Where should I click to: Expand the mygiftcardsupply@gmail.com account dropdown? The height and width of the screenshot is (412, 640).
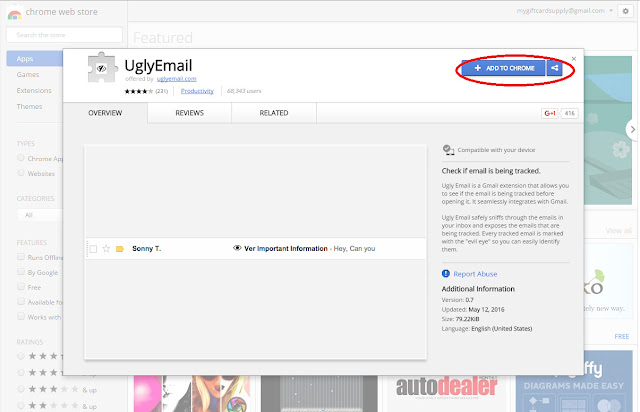(x=564, y=11)
